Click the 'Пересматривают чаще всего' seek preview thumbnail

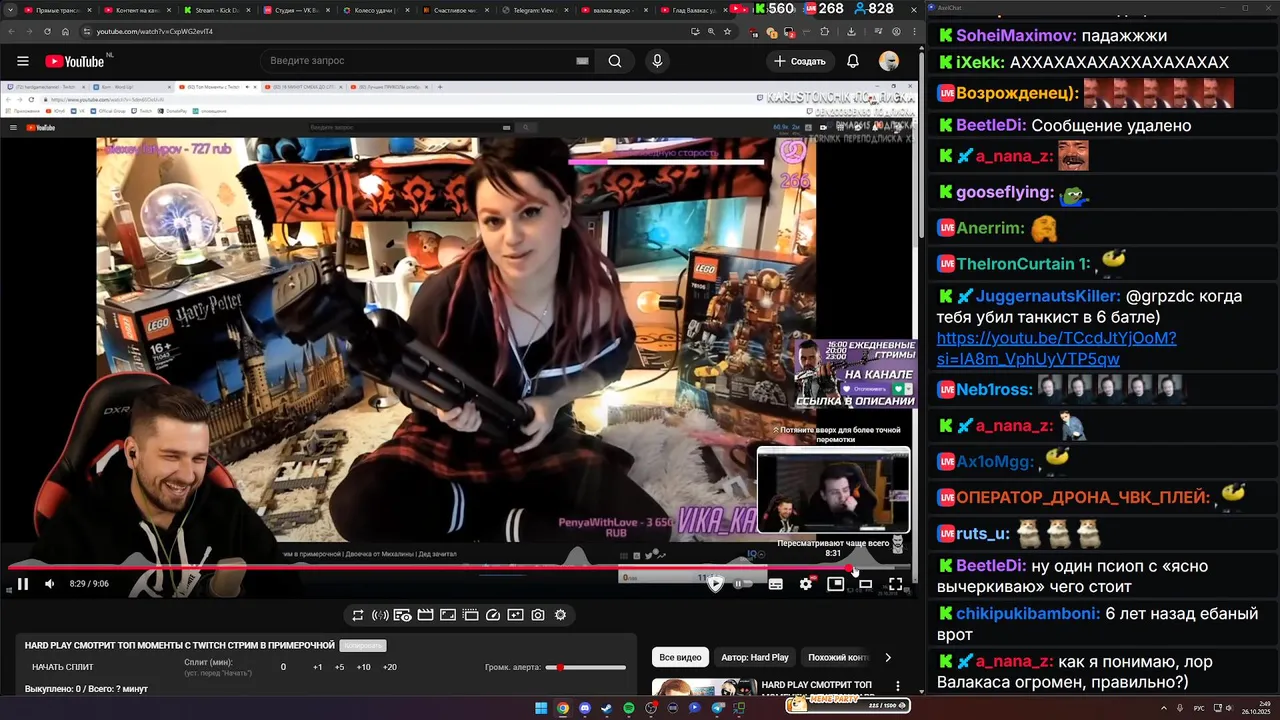[x=833, y=490]
